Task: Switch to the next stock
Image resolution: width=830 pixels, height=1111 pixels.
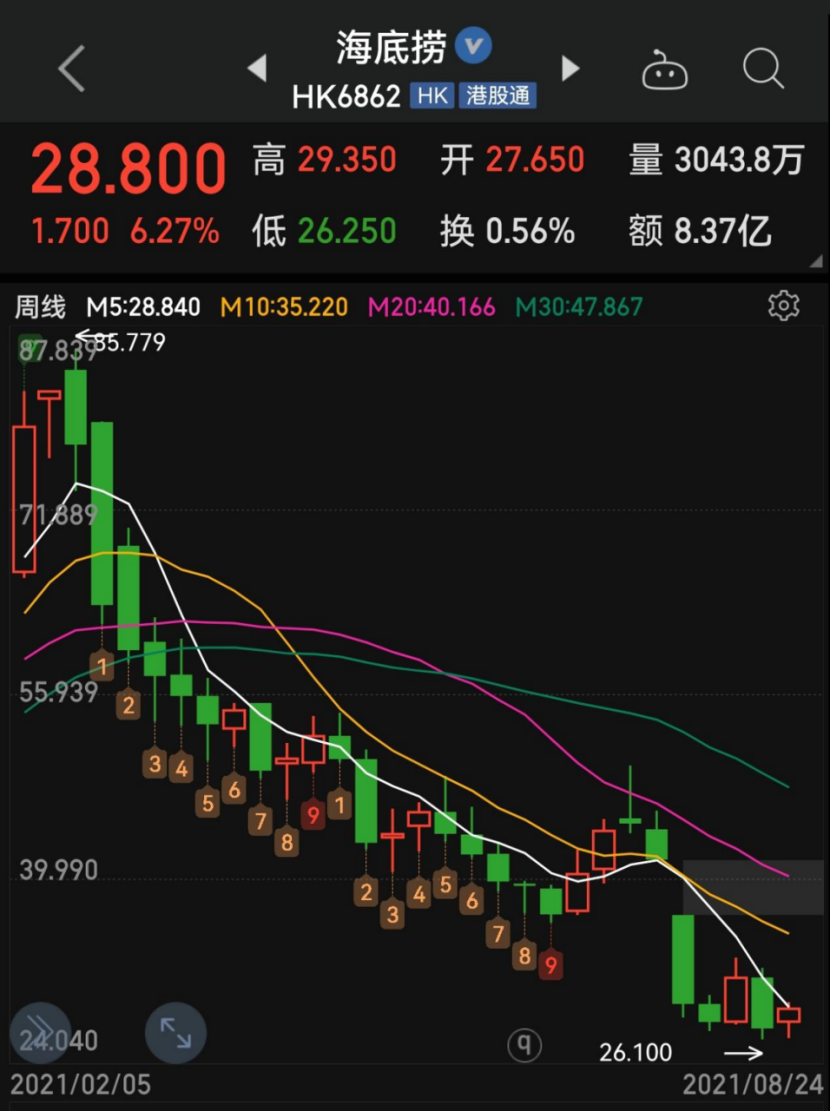Action: (x=570, y=68)
